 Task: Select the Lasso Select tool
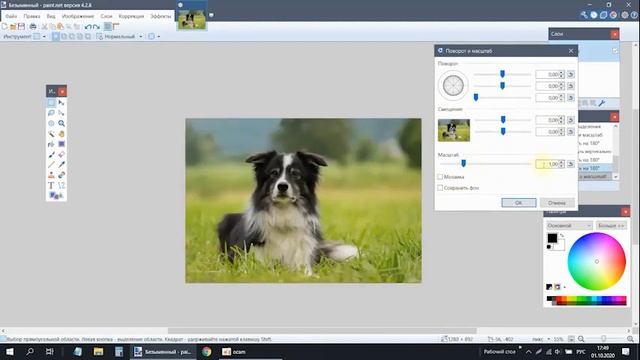[51, 113]
